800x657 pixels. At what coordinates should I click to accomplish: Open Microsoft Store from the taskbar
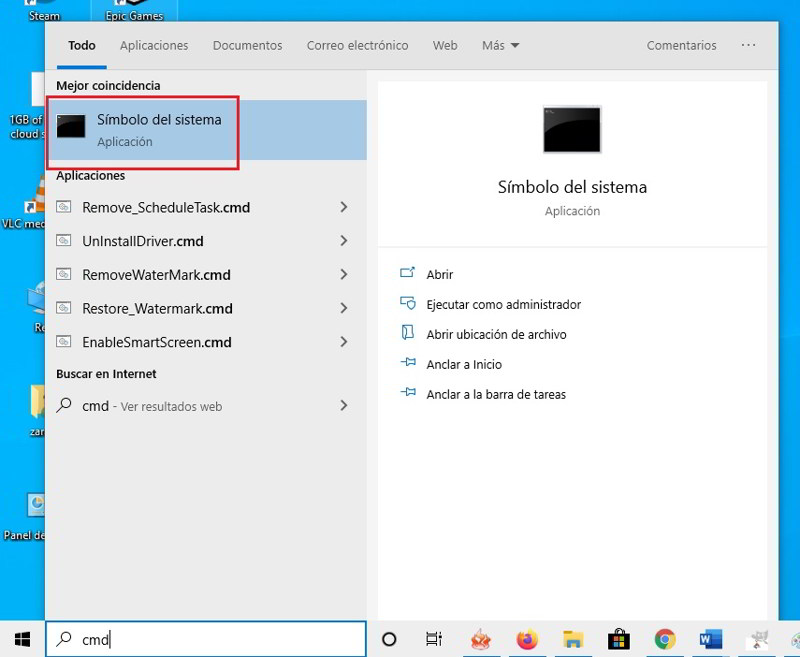coord(619,639)
